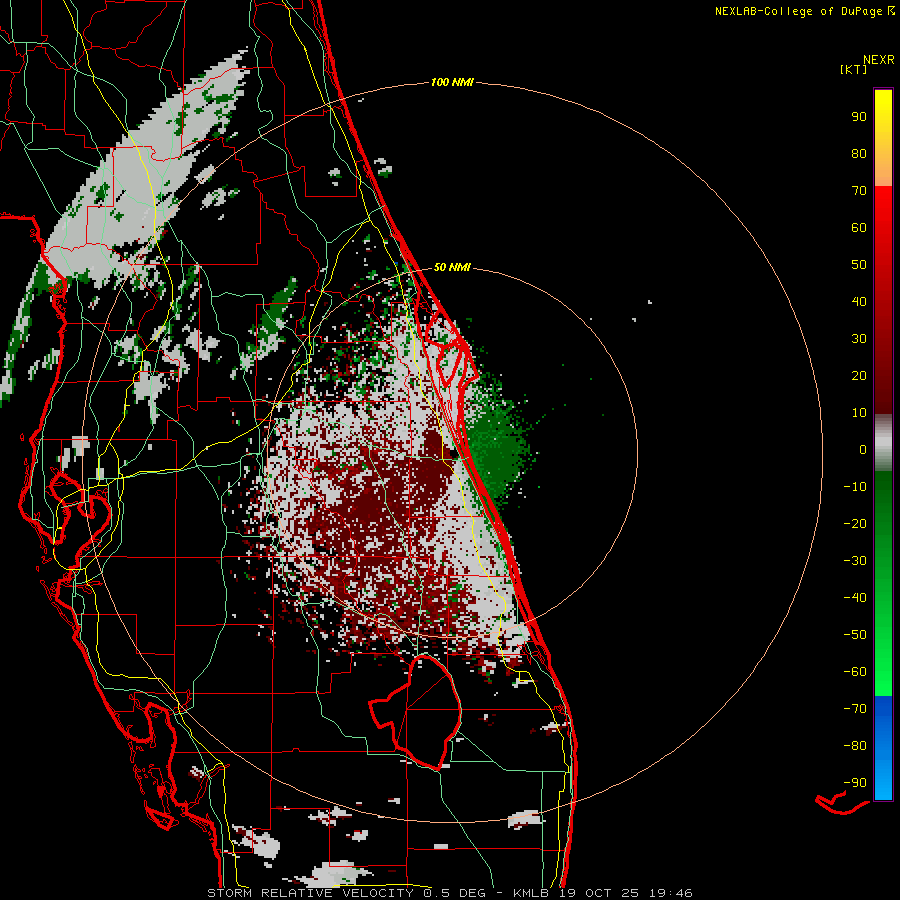Image resolution: width=900 pixels, height=900 pixels.
Task: Click the 80 value on velocity scale
Action: pyautogui.click(x=859, y=153)
